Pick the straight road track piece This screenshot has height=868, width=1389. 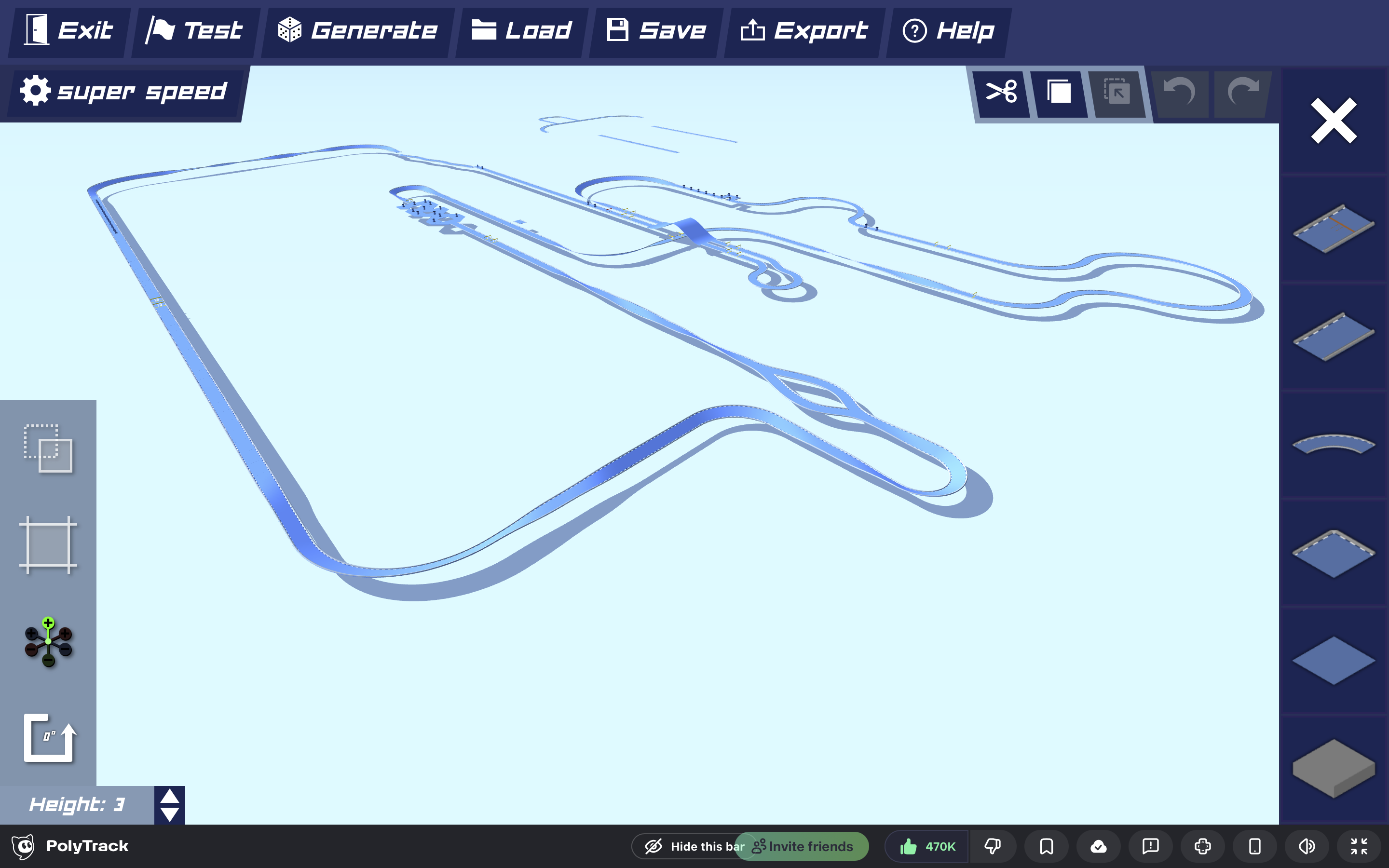(x=1334, y=337)
